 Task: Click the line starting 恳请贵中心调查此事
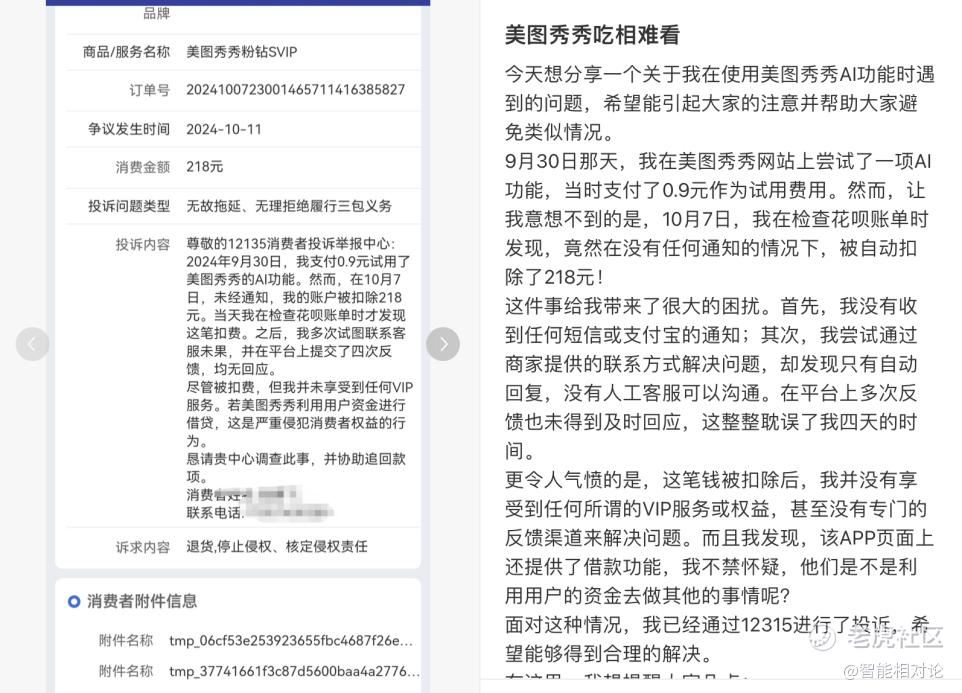click(x=296, y=459)
